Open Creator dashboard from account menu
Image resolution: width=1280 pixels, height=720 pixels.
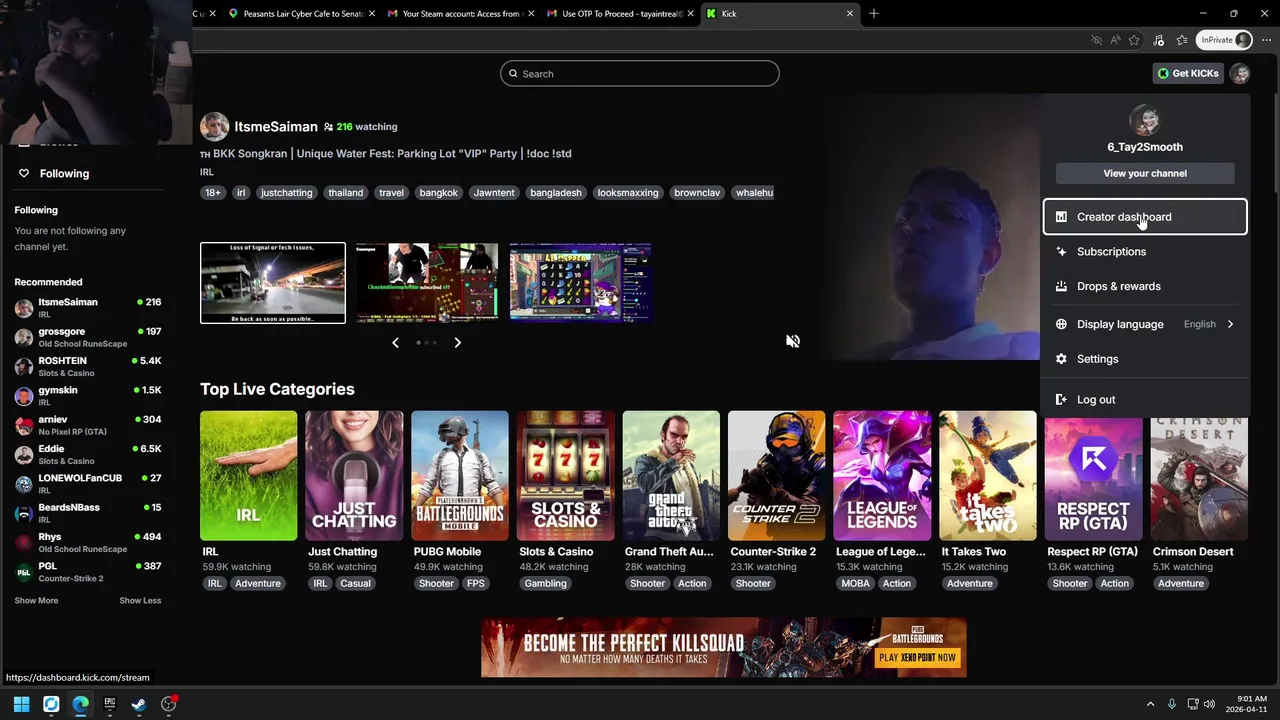(1145, 217)
